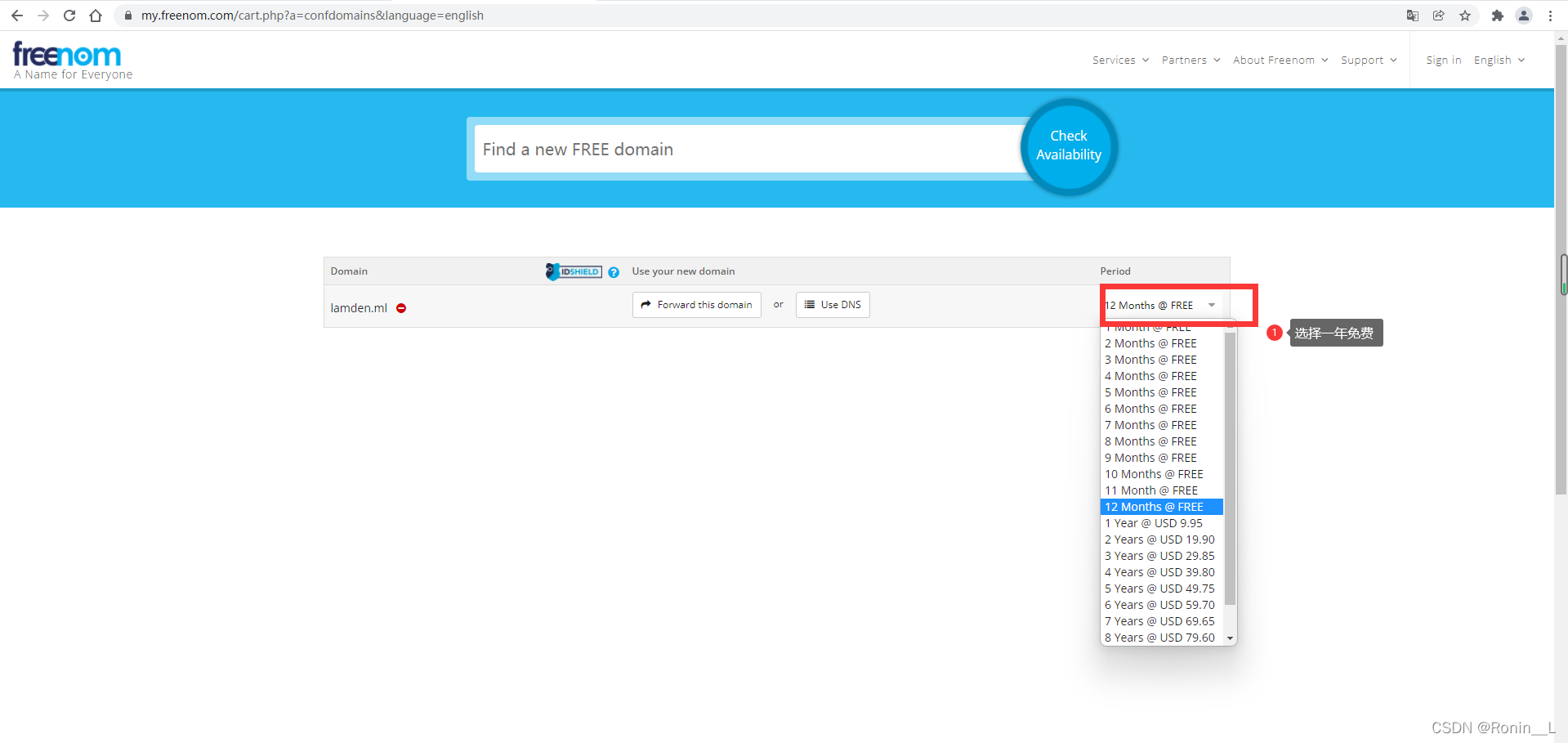
Task: Select 6 Months @ FREE option
Action: [1162, 409]
